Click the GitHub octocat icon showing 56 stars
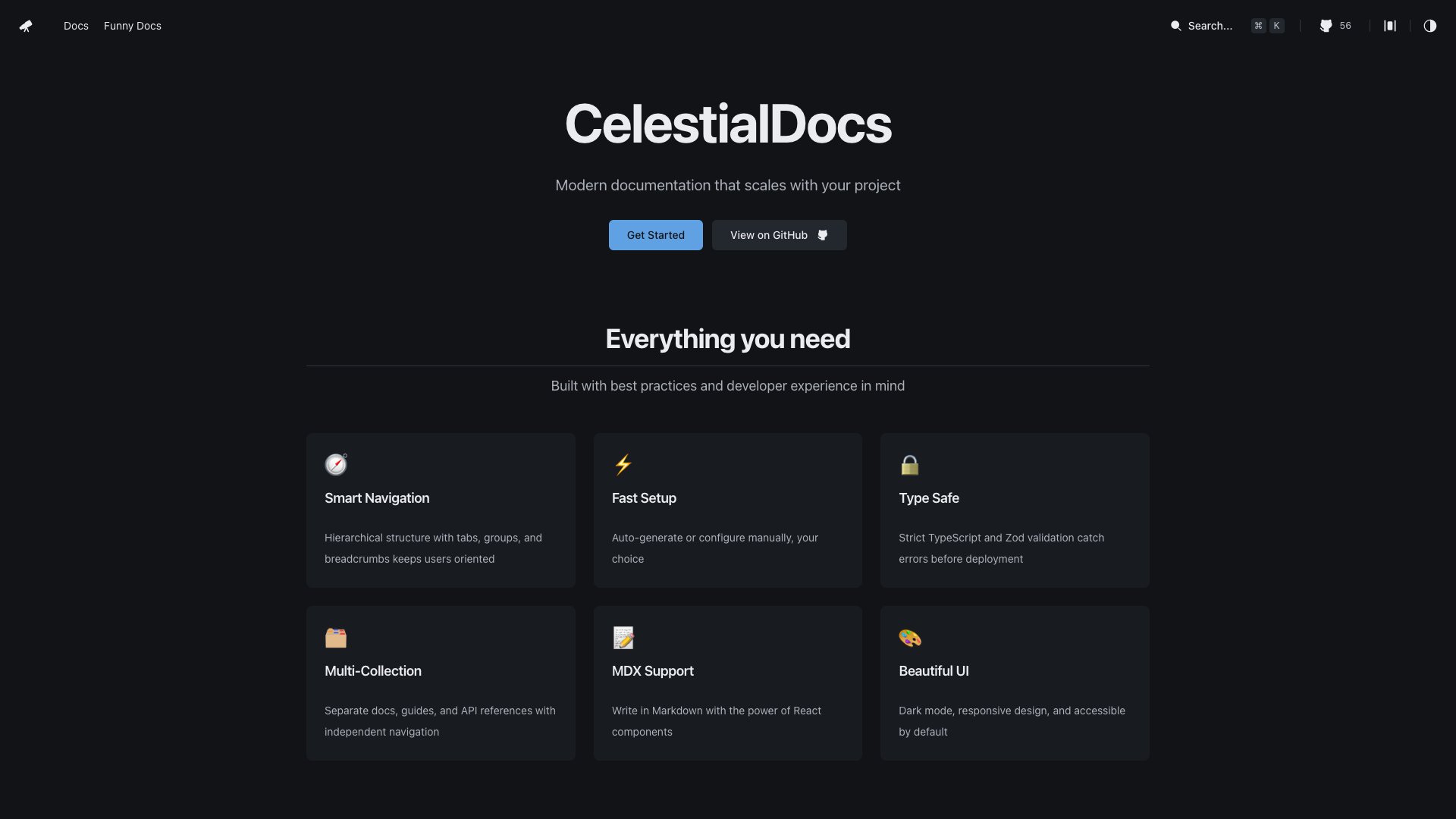The image size is (1456, 819). click(x=1326, y=26)
